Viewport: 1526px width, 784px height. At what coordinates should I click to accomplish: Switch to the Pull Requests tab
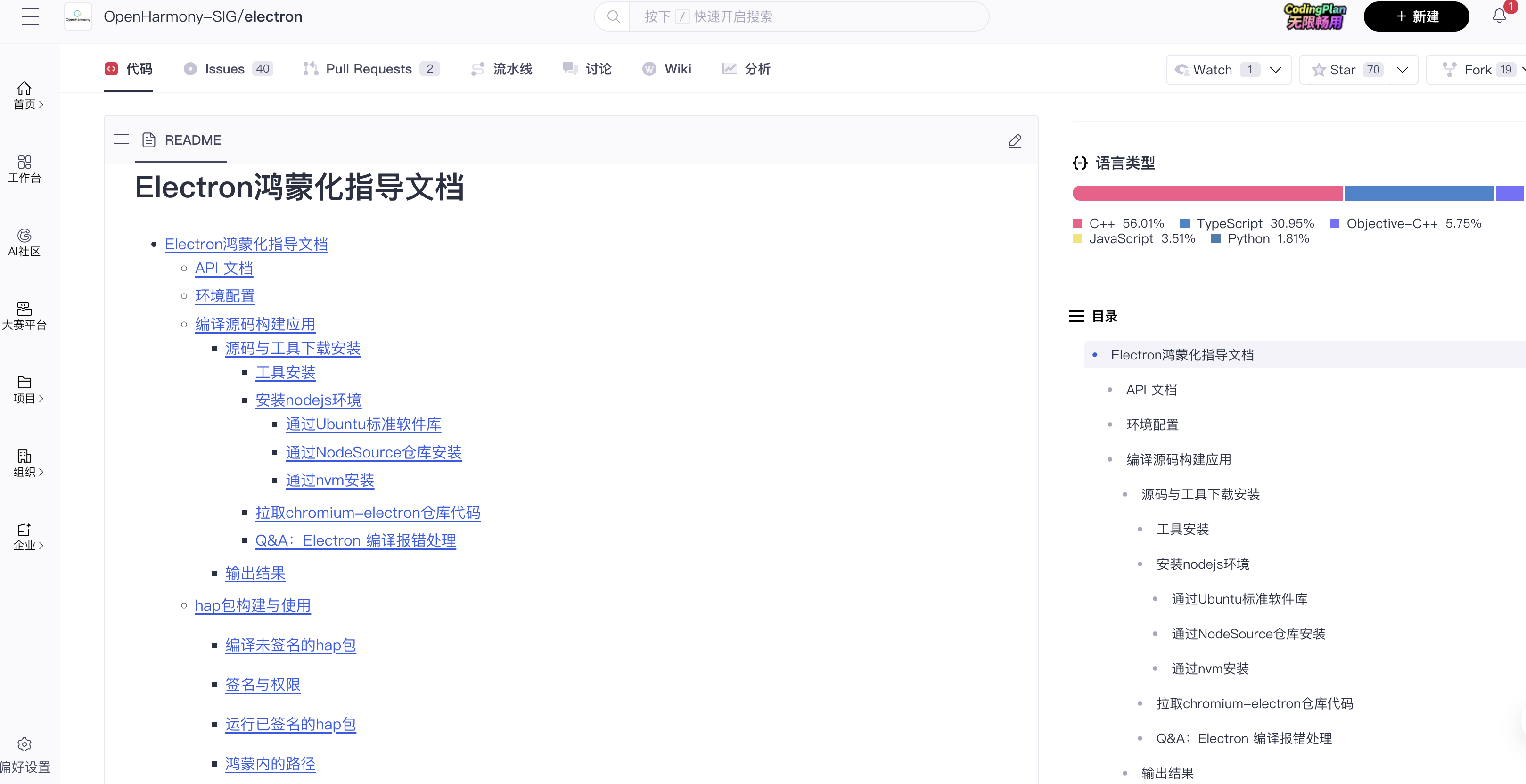click(x=371, y=69)
